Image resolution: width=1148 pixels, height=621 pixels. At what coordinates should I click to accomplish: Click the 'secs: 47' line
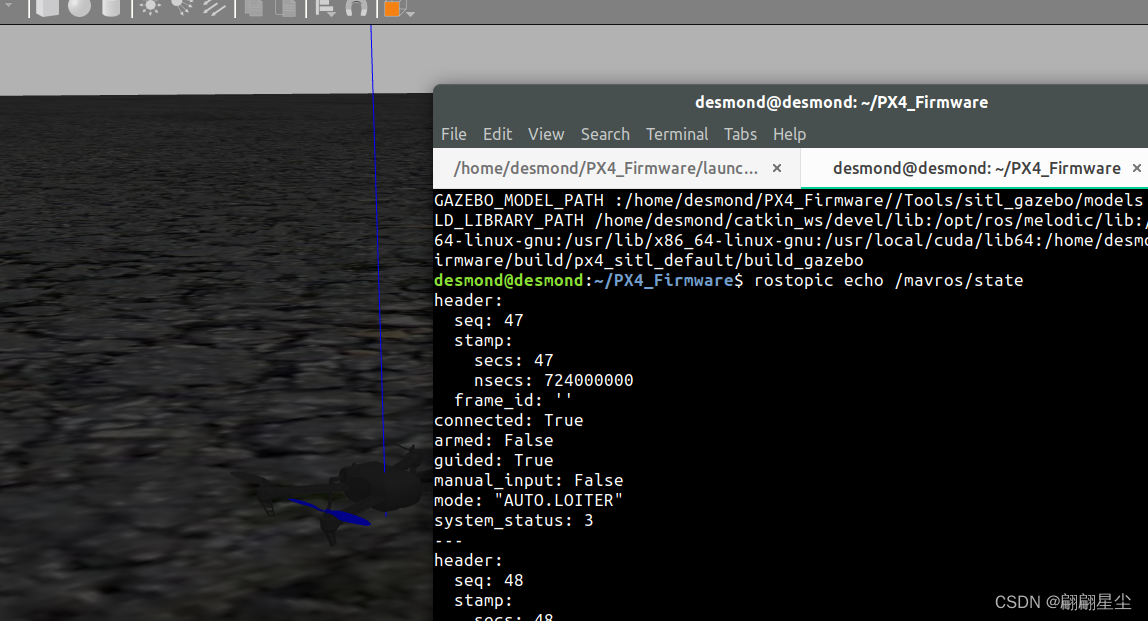point(513,360)
